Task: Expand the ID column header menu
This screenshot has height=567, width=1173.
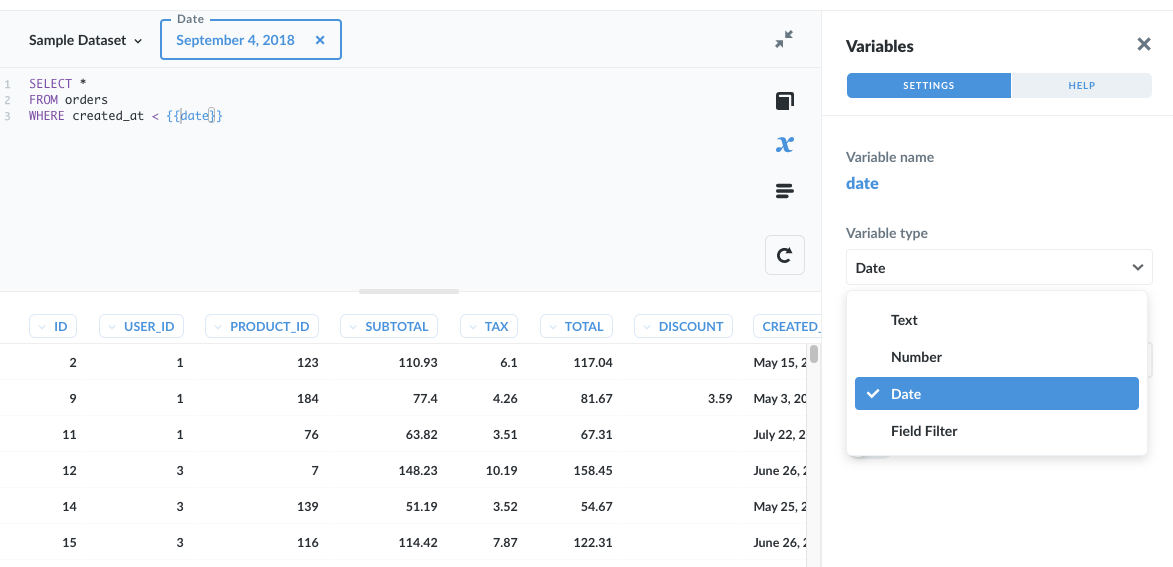Action: pos(52,326)
